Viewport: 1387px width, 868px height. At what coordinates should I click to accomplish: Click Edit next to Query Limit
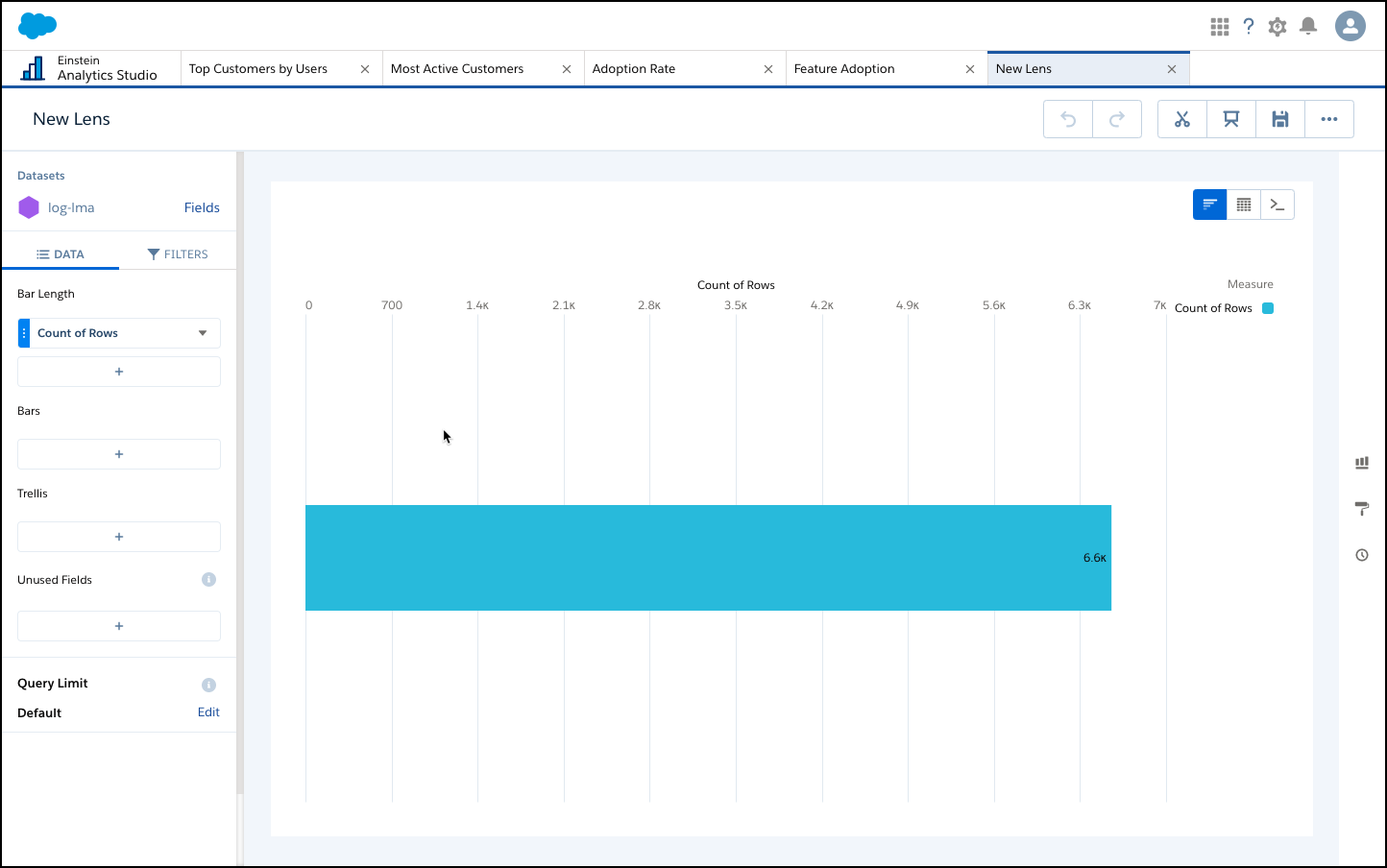pyautogui.click(x=208, y=712)
